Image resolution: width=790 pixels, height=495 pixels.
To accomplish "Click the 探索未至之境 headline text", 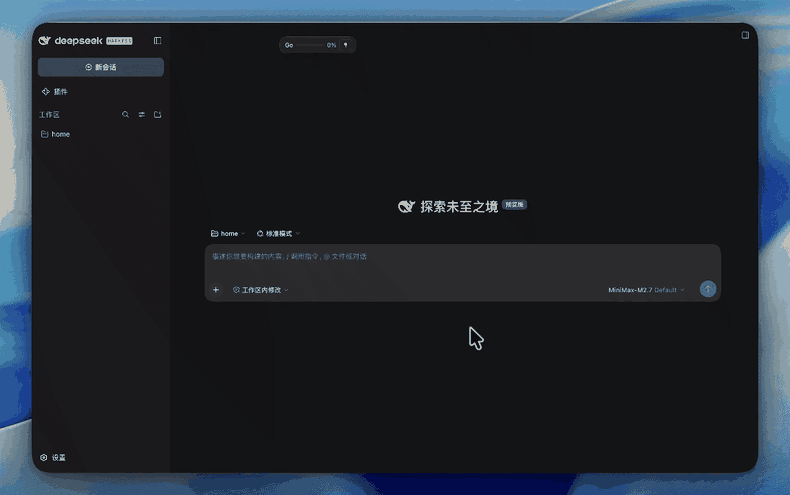I will (459, 206).
